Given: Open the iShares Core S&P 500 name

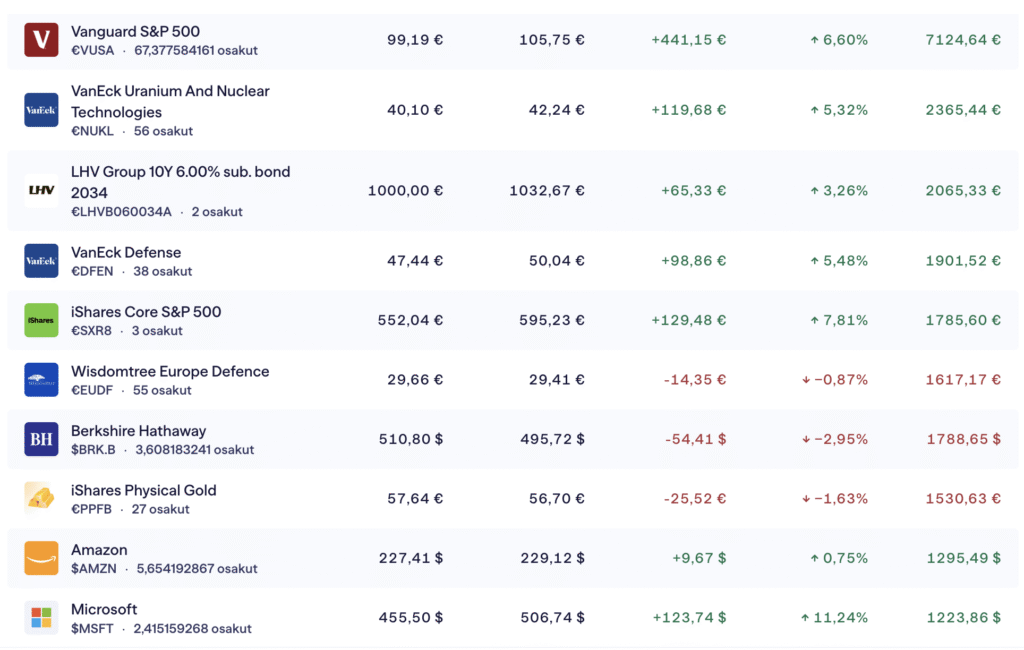Looking at the screenshot, I should [146, 312].
